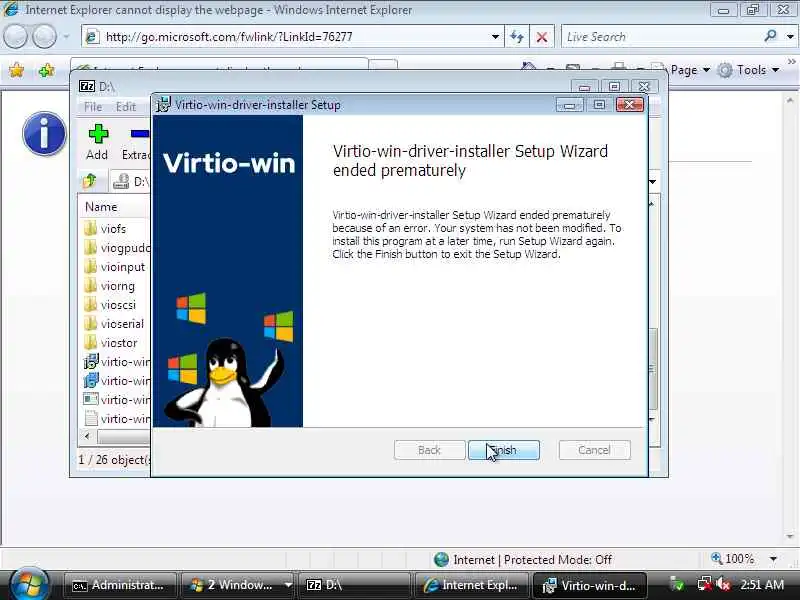Open the IE Tools menu
The width and height of the screenshot is (800, 600).
coord(748,70)
